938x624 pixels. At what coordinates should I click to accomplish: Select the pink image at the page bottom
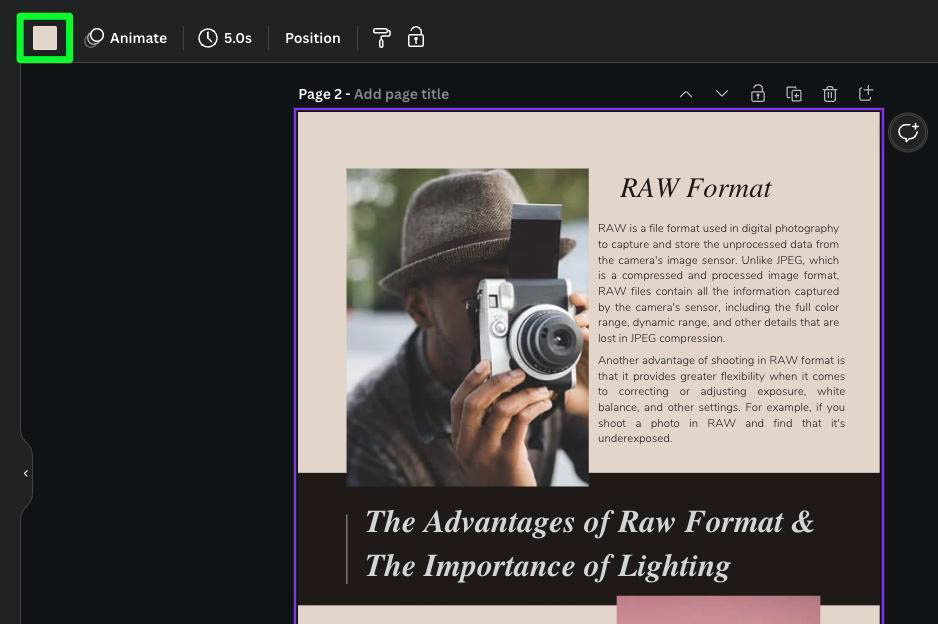tap(718, 610)
